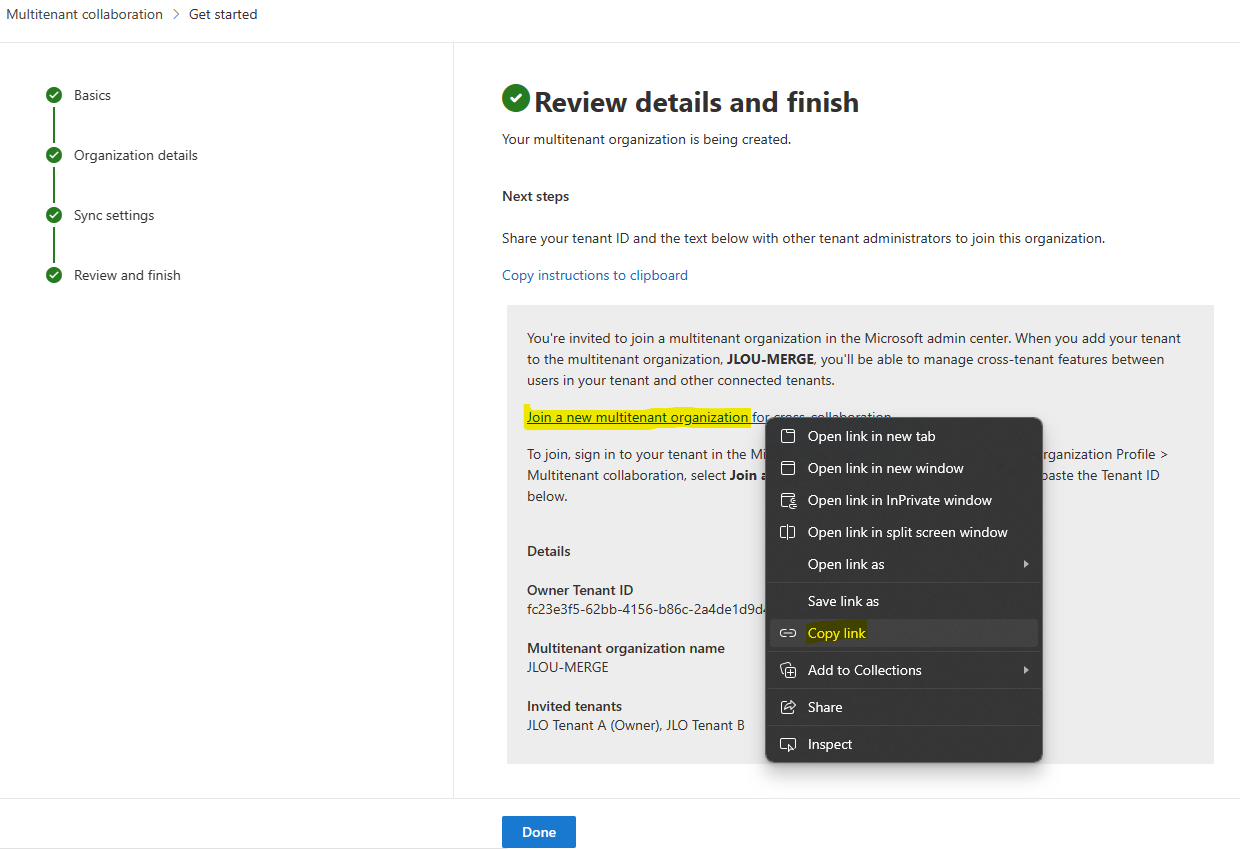
Task: Click Your multitenant organization is being created text
Action: [646, 139]
